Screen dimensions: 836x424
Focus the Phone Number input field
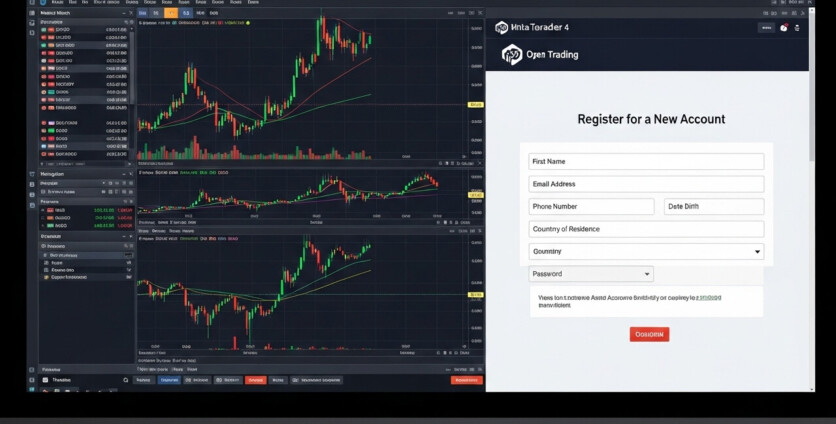point(591,206)
